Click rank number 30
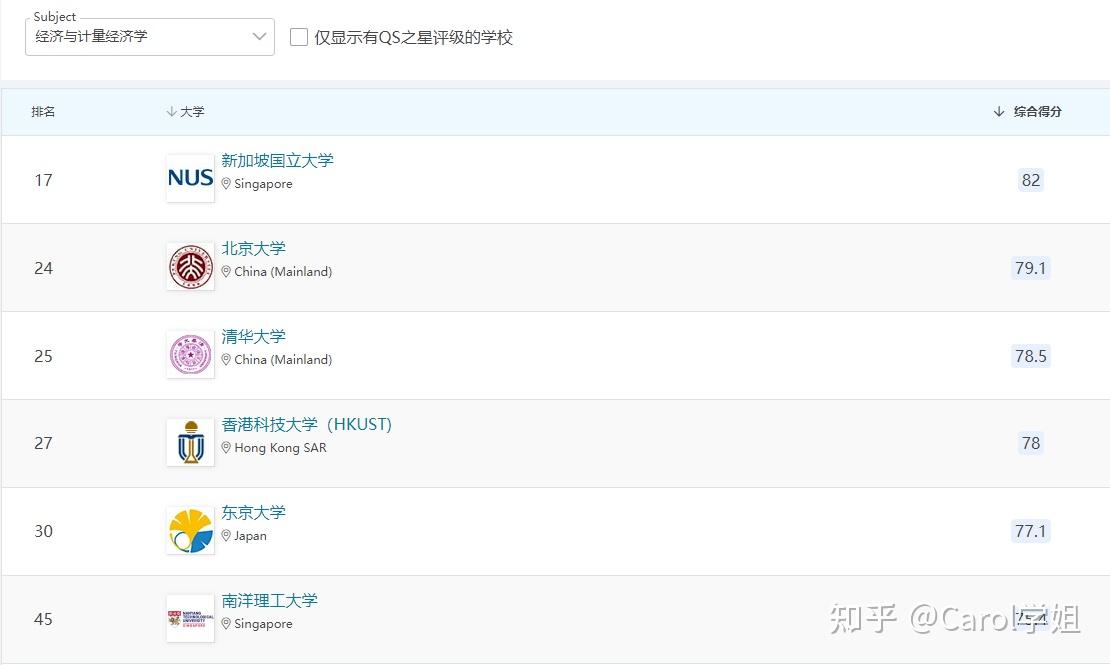This screenshot has width=1110, height=665. tap(43, 530)
